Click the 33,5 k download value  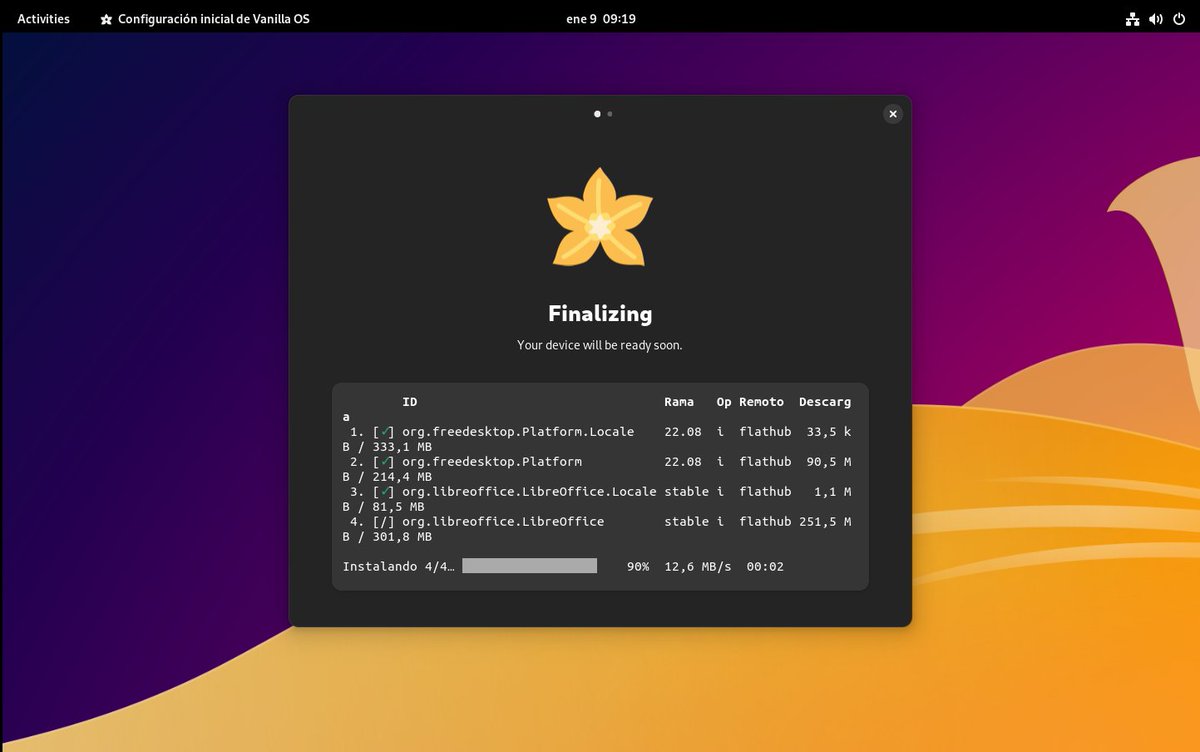coord(829,432)
